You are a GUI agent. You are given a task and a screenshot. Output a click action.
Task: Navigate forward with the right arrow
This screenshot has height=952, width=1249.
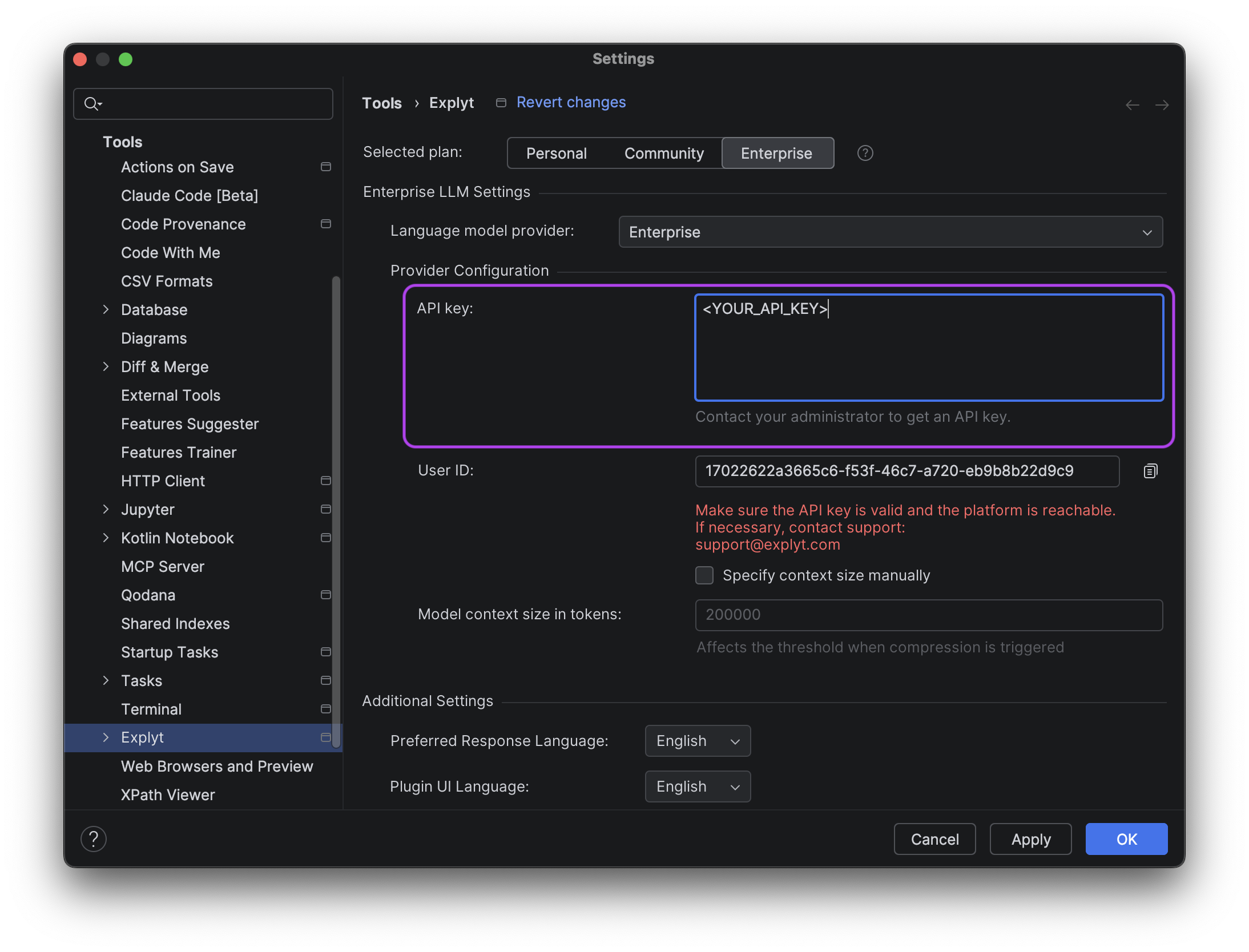(x=1162, y=105)
